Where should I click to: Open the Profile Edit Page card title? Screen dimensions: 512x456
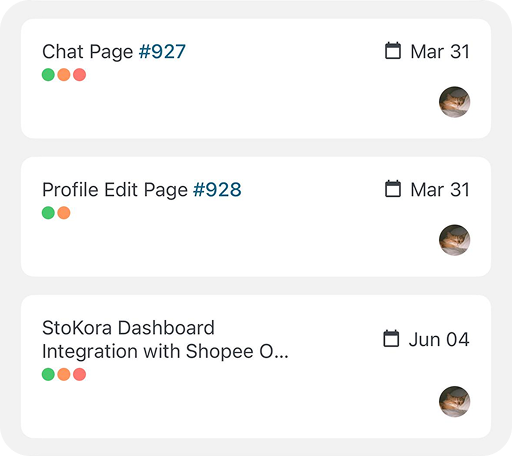point(115,190)
